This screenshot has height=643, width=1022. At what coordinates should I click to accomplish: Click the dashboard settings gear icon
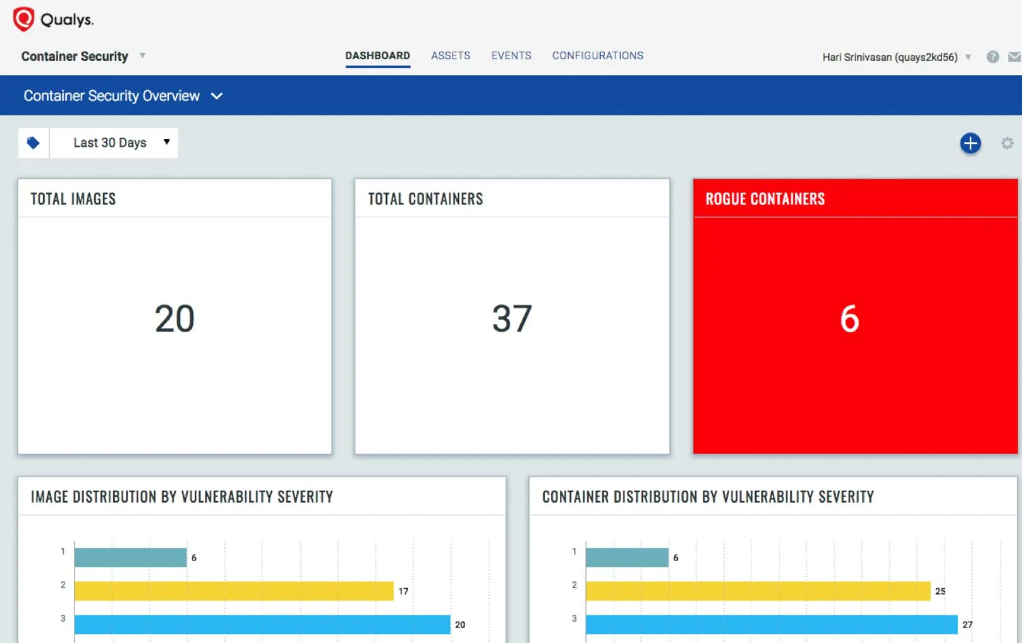1008,143
